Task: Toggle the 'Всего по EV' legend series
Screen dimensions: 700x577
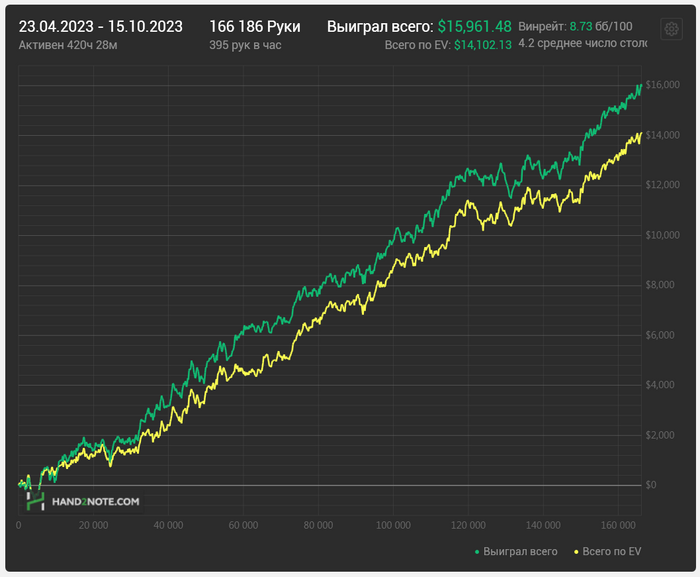Action: pos(608,552)
